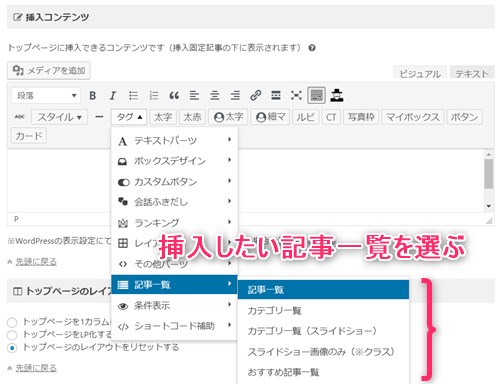Apply strikethrough formatting

20,117
